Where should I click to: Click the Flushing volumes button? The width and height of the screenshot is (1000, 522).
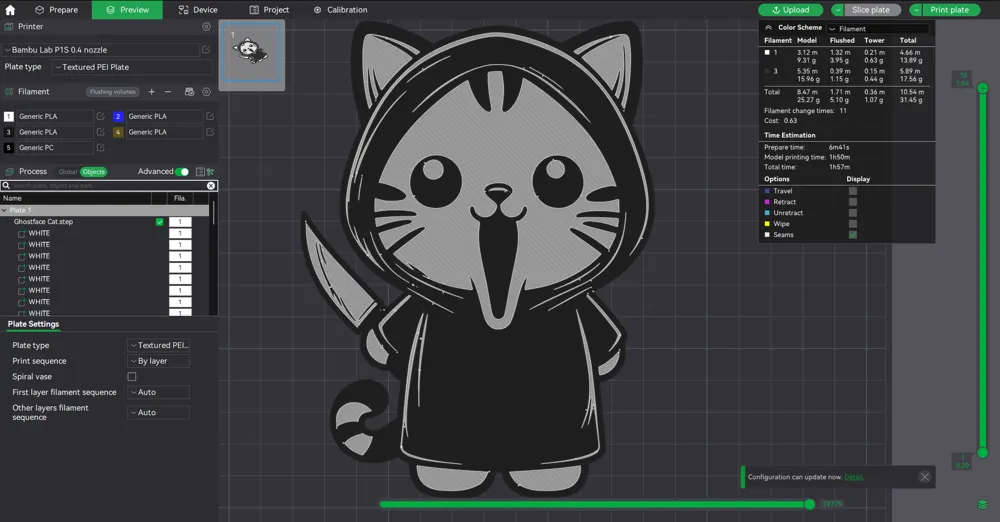(112, 92)
